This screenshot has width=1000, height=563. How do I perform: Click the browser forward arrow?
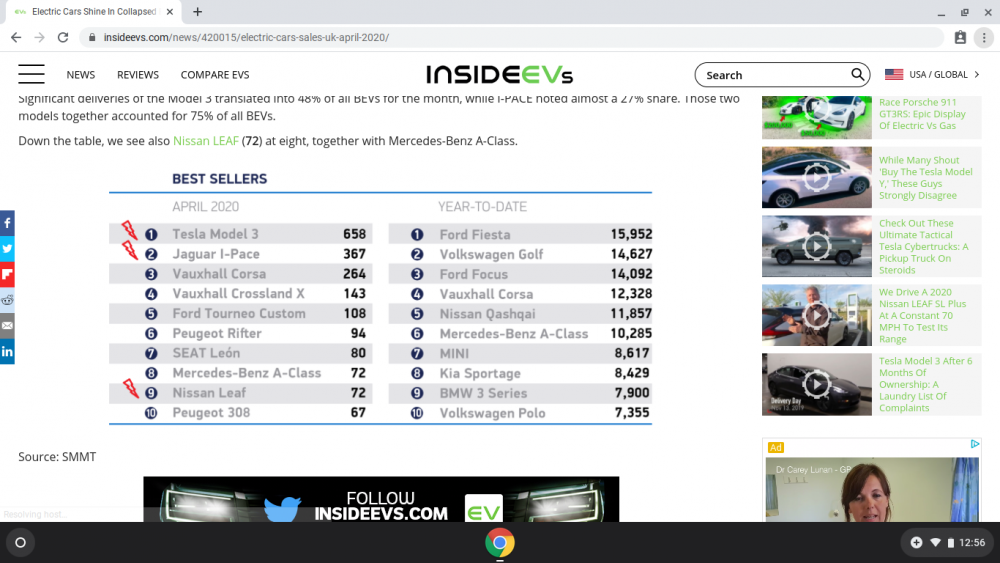[40, 38]
